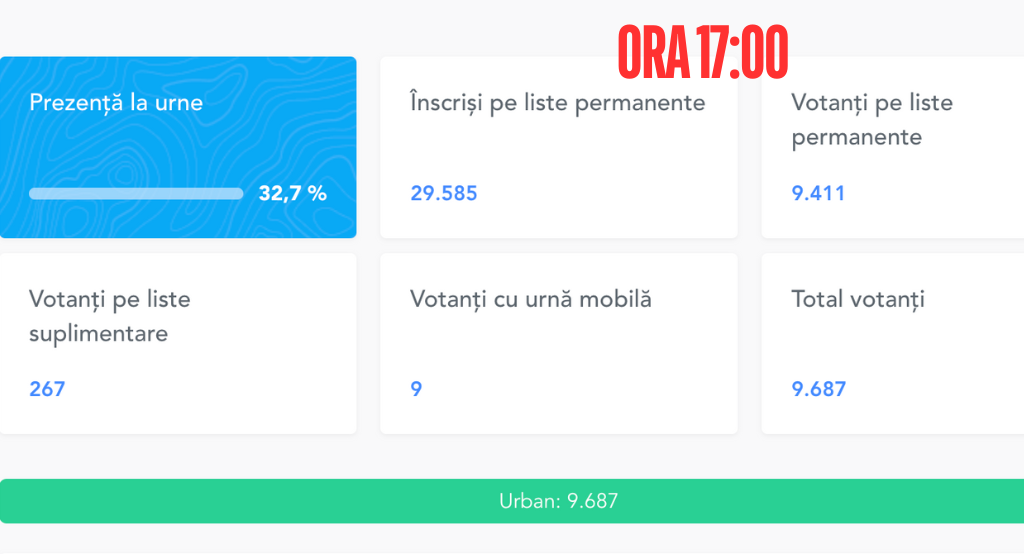Click the turnout progress bar
Viewport: 1024px width, 554px height.
136,193
